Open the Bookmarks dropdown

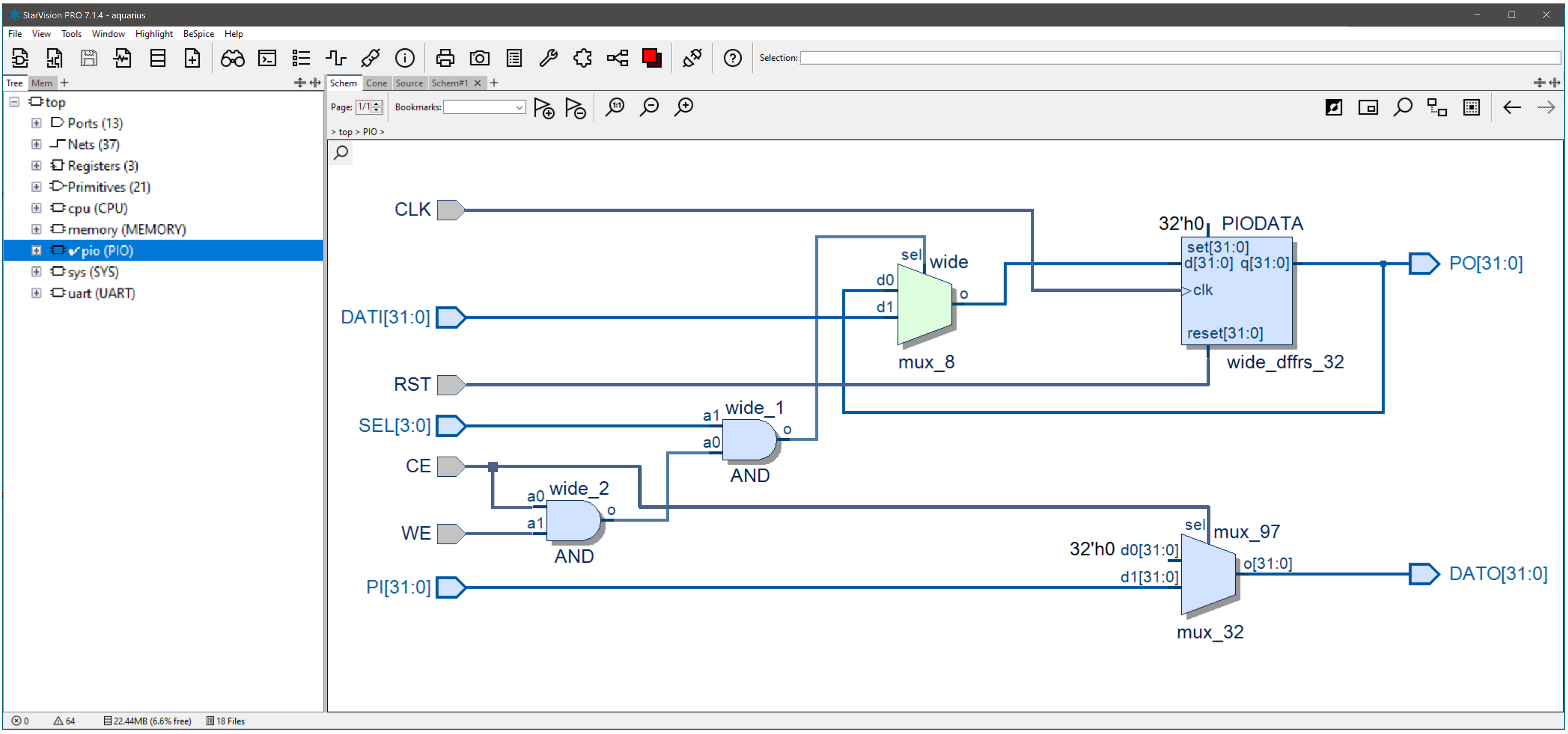(485, 107)
